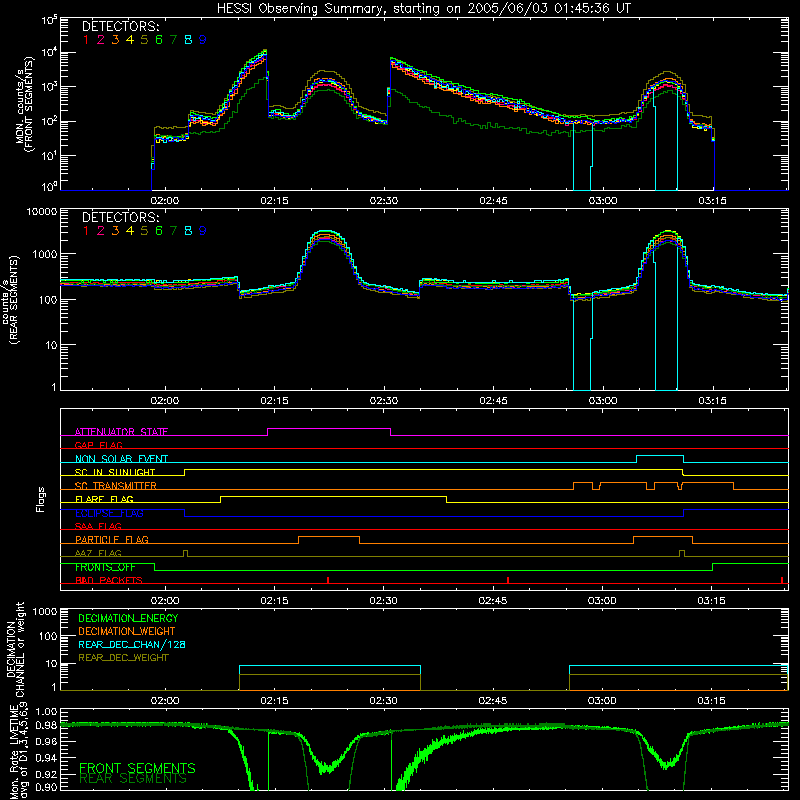Select the ECLIPSE FLAG label

[109, 513]
